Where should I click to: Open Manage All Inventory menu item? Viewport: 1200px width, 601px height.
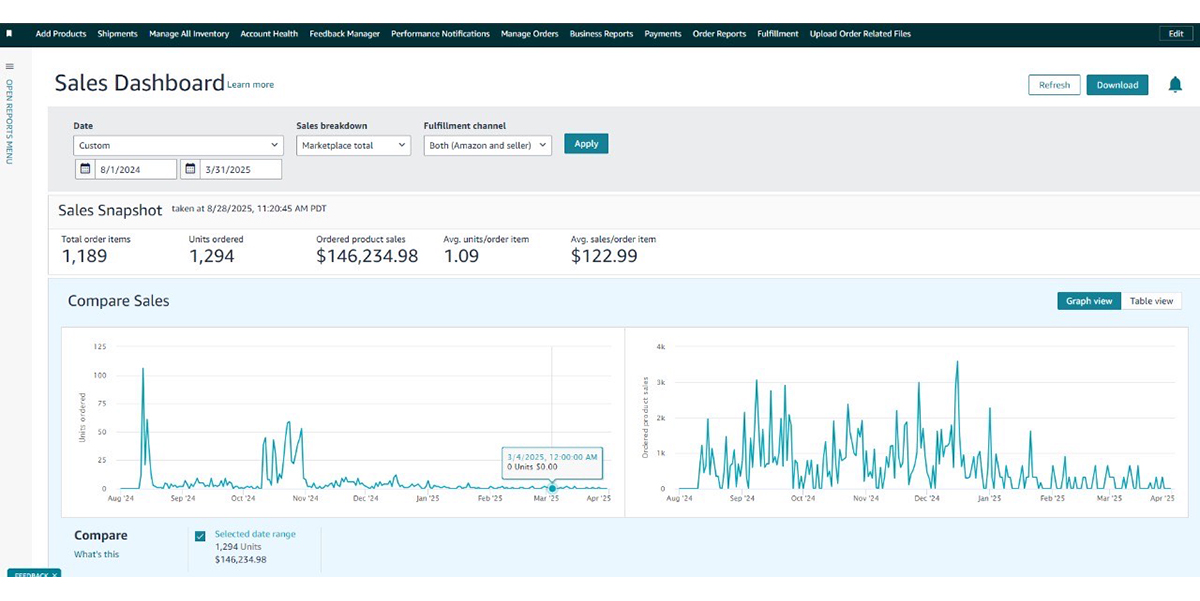tap(189, 33)
